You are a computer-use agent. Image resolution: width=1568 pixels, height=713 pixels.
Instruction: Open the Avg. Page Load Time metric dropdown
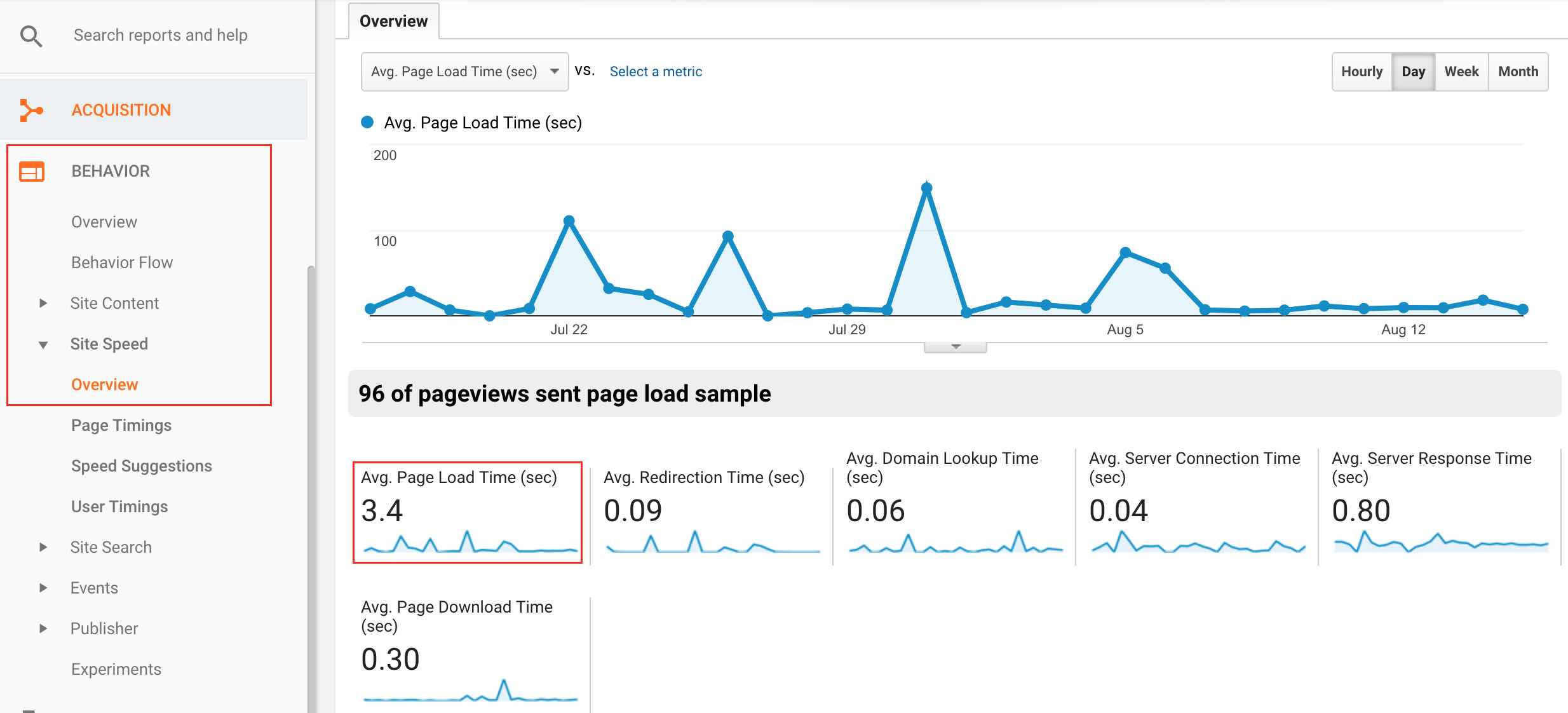464,71
